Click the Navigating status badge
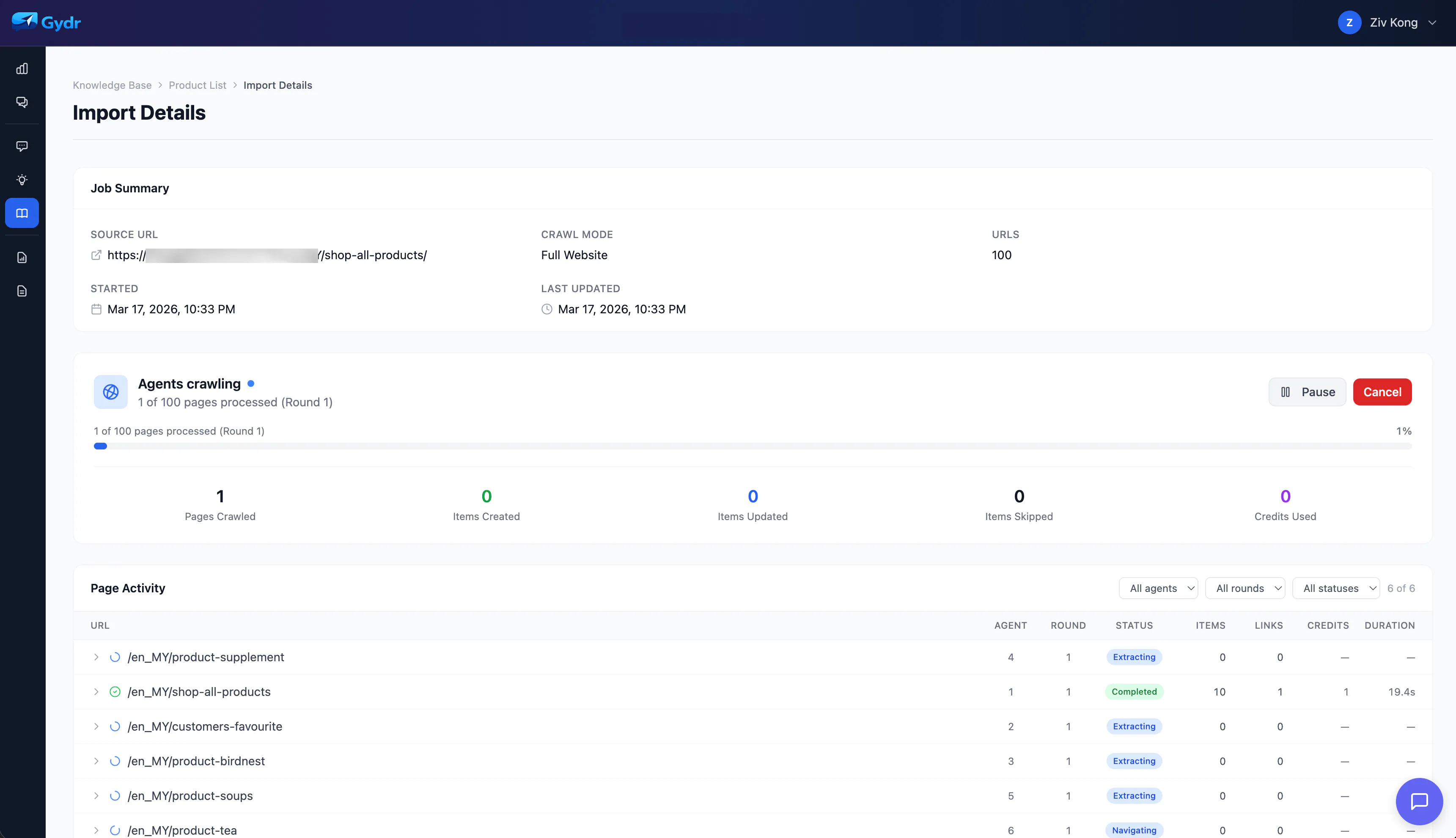This screenshot has width=1456, height=838. pos(1134,830)
